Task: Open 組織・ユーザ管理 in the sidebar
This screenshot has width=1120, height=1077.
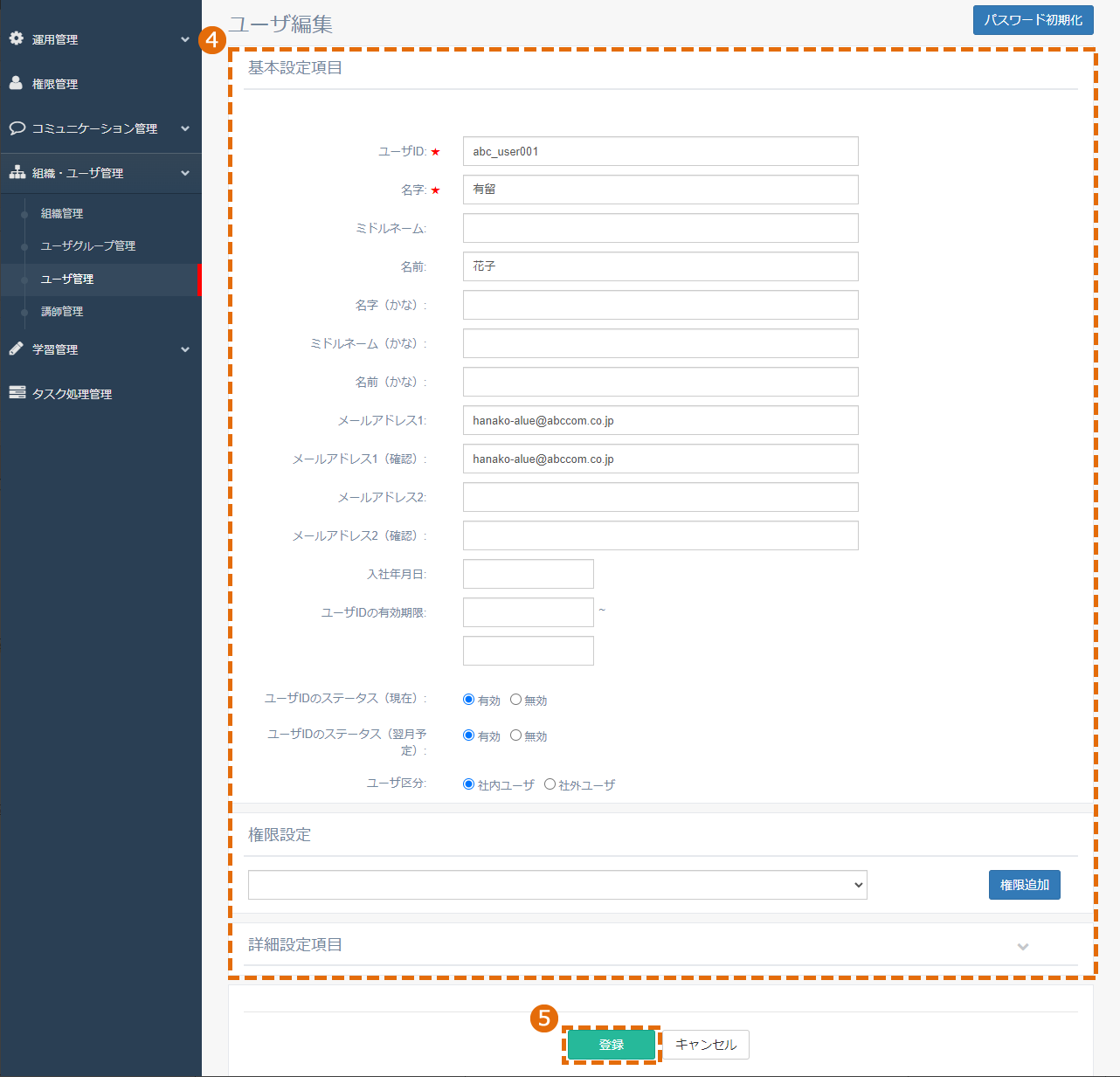Action: 78,173
